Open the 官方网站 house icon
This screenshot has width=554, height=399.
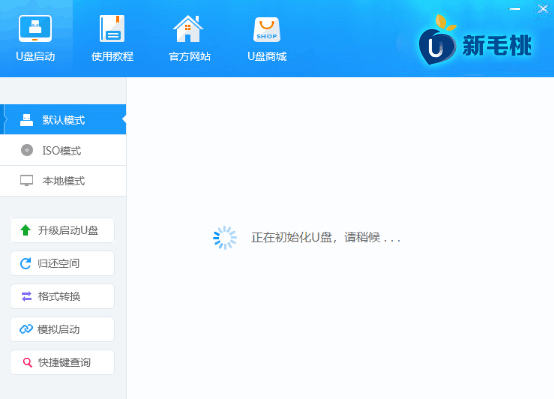click(188, 29)
